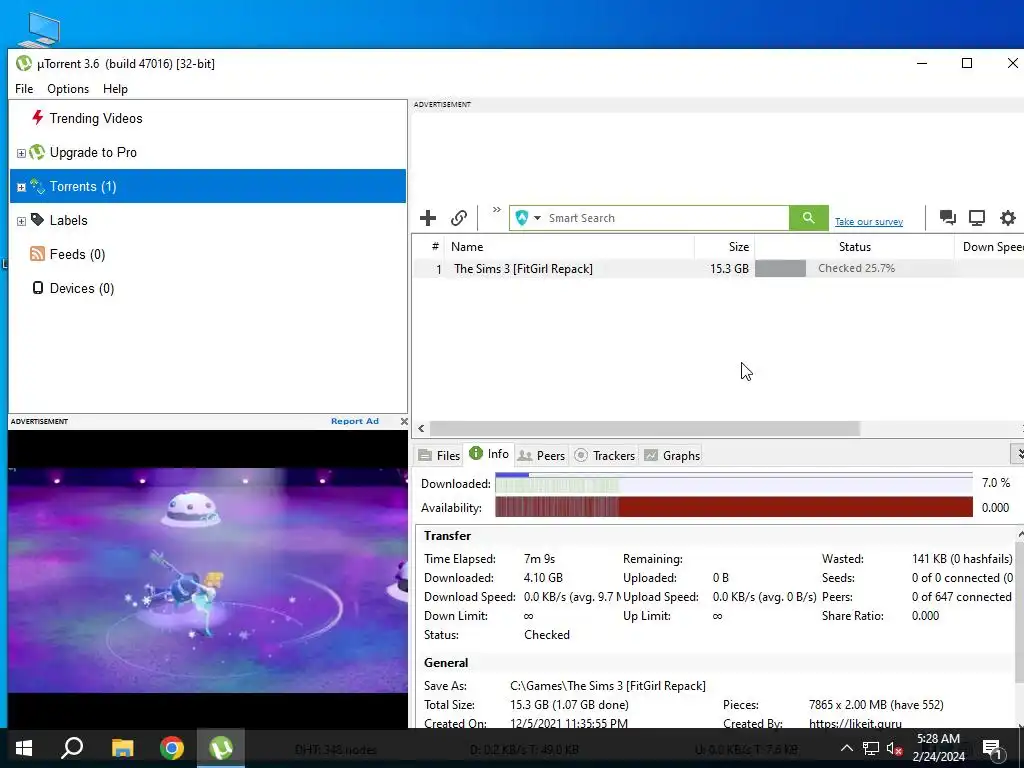Select The Sims 3 [FitGirl Repack] torrent row
Screen dimensions: 1024x768
(718, 268)
